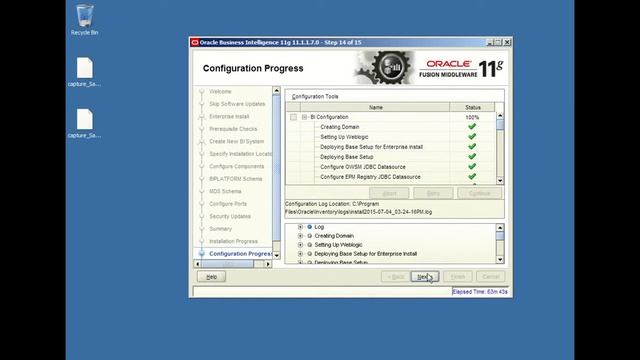Click the Summary step bullet
The width and height of the screenshot is (640, 360).
[202, 229]
